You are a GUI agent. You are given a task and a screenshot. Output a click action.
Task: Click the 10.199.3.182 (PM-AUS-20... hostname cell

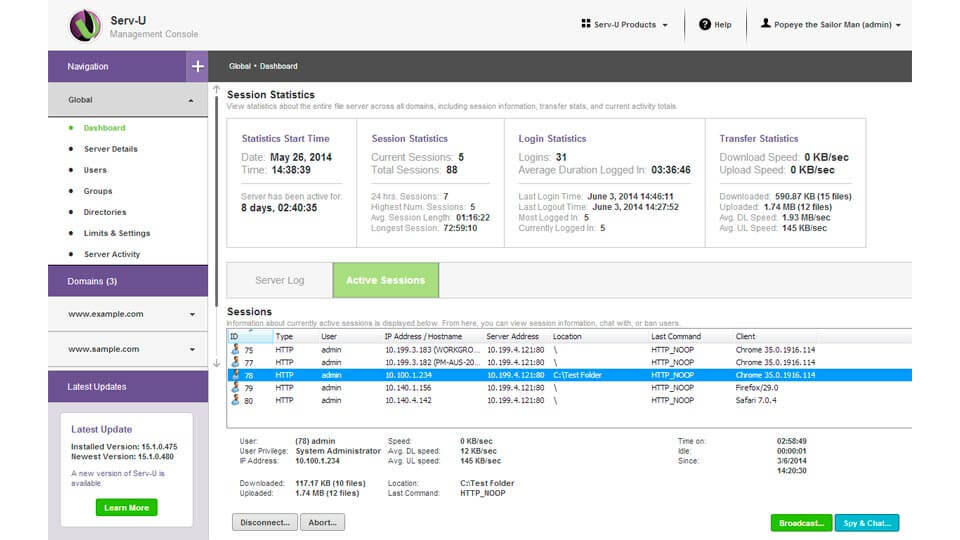coord(432,362)
